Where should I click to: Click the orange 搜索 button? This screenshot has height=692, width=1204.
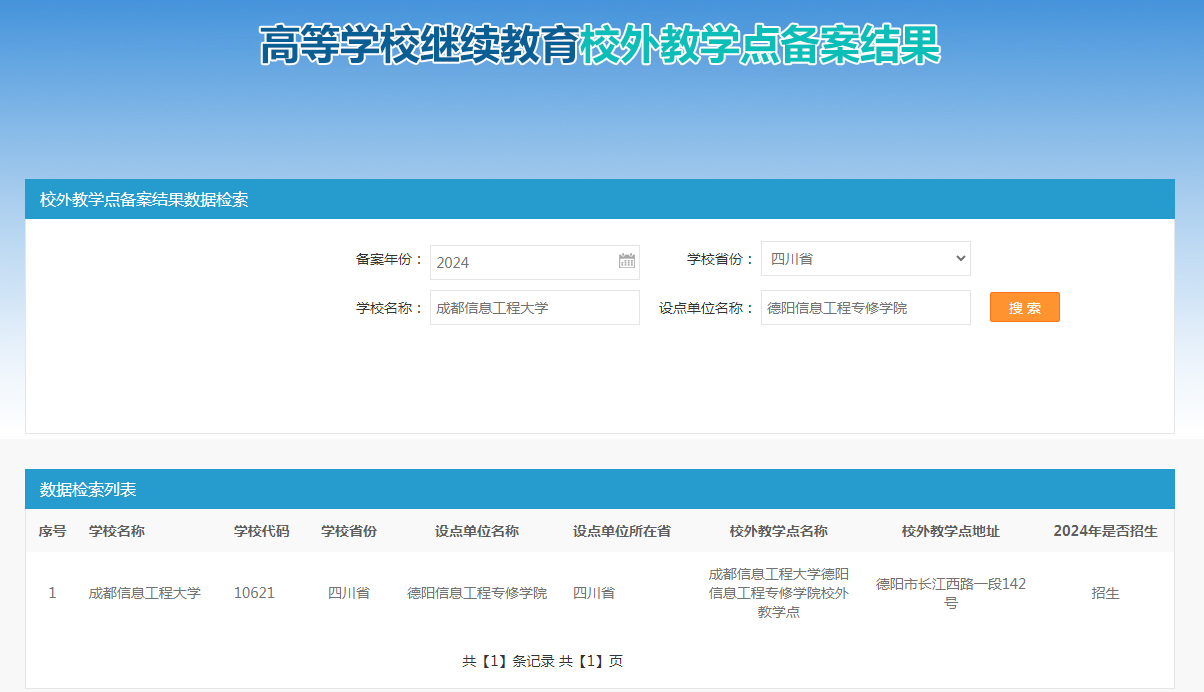(1024, 307)
